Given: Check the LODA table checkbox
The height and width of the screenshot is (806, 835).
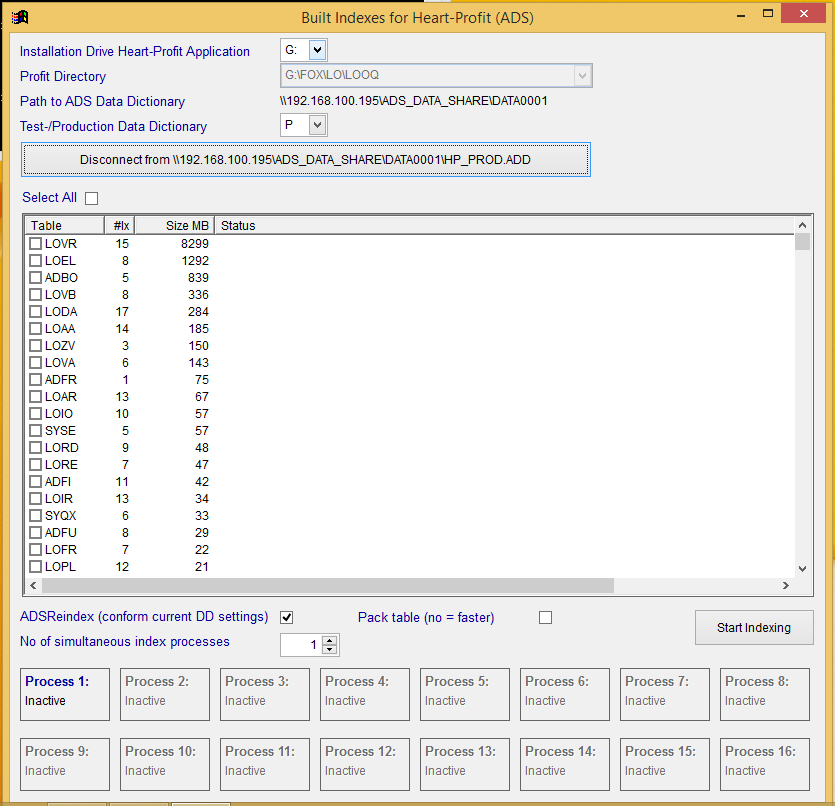Looking at the screenshot, I should coord(36,312).
